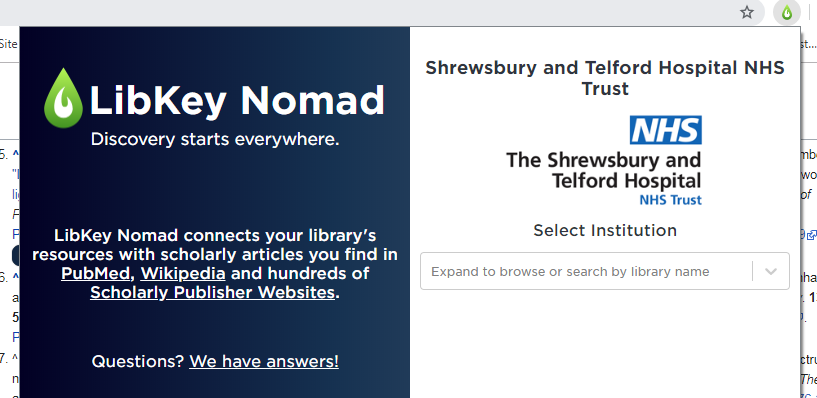Click the truncated bookmark at far right
Image resolution: width=817 pixels, height=398 pixels.
[808, 44]
